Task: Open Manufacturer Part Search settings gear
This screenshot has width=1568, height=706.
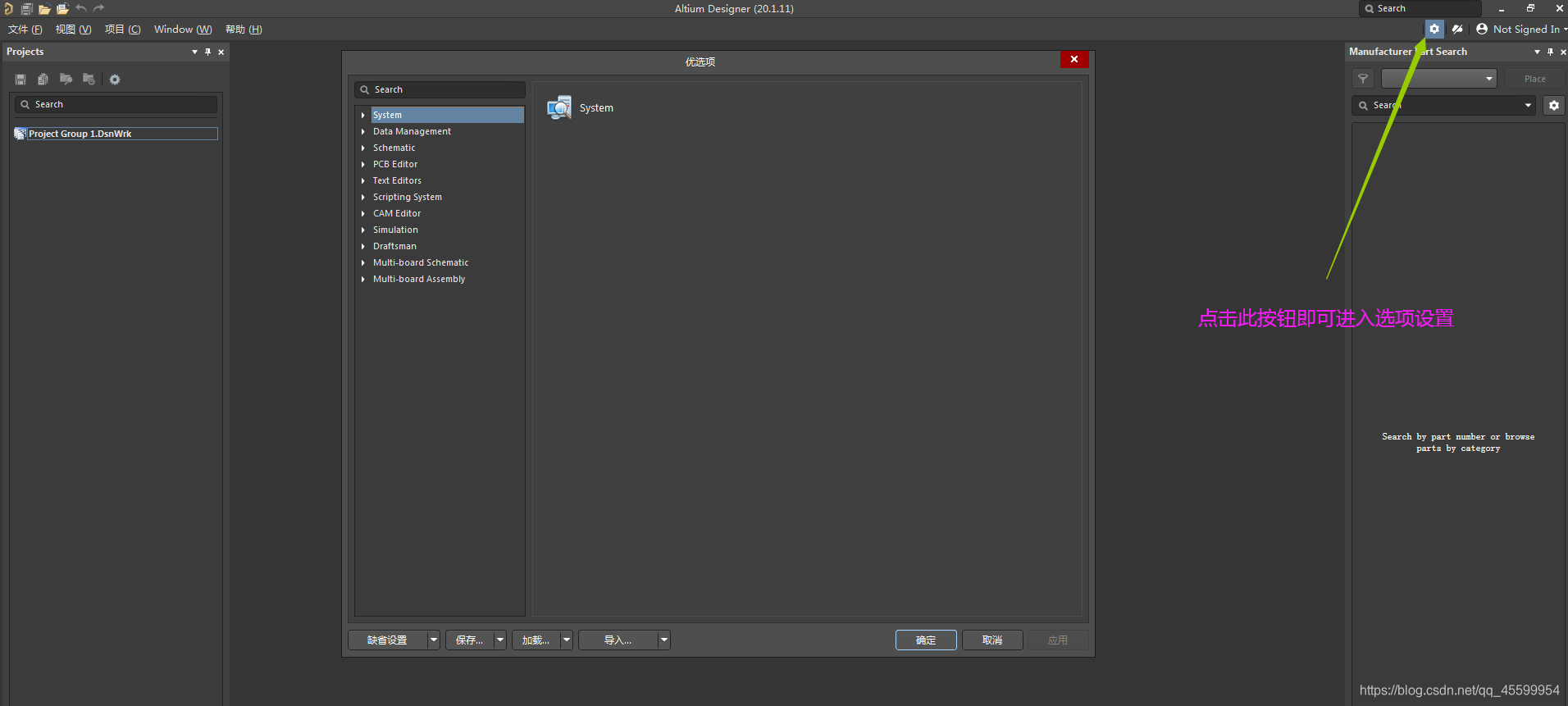Action: coord(1554,105)
